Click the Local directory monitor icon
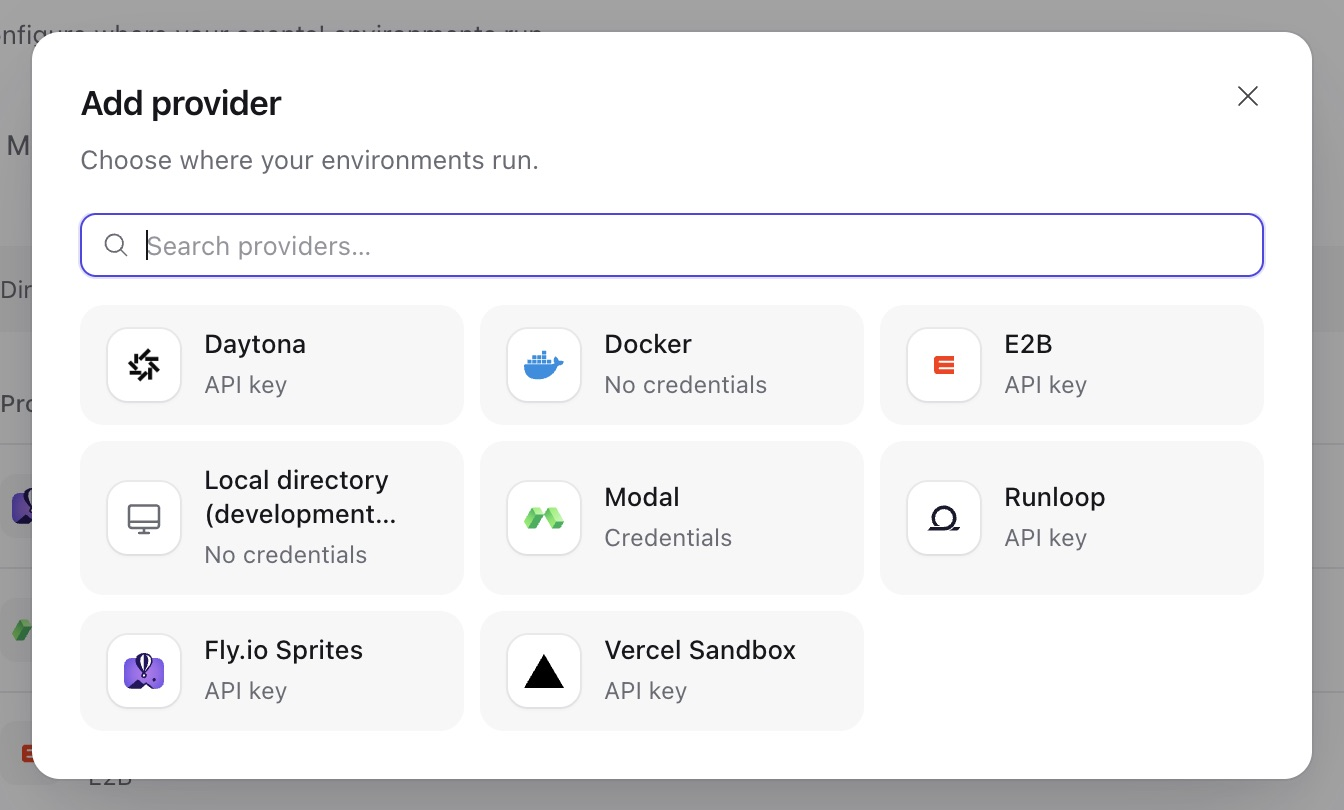1344x810 pixels. tap(144, 518)
